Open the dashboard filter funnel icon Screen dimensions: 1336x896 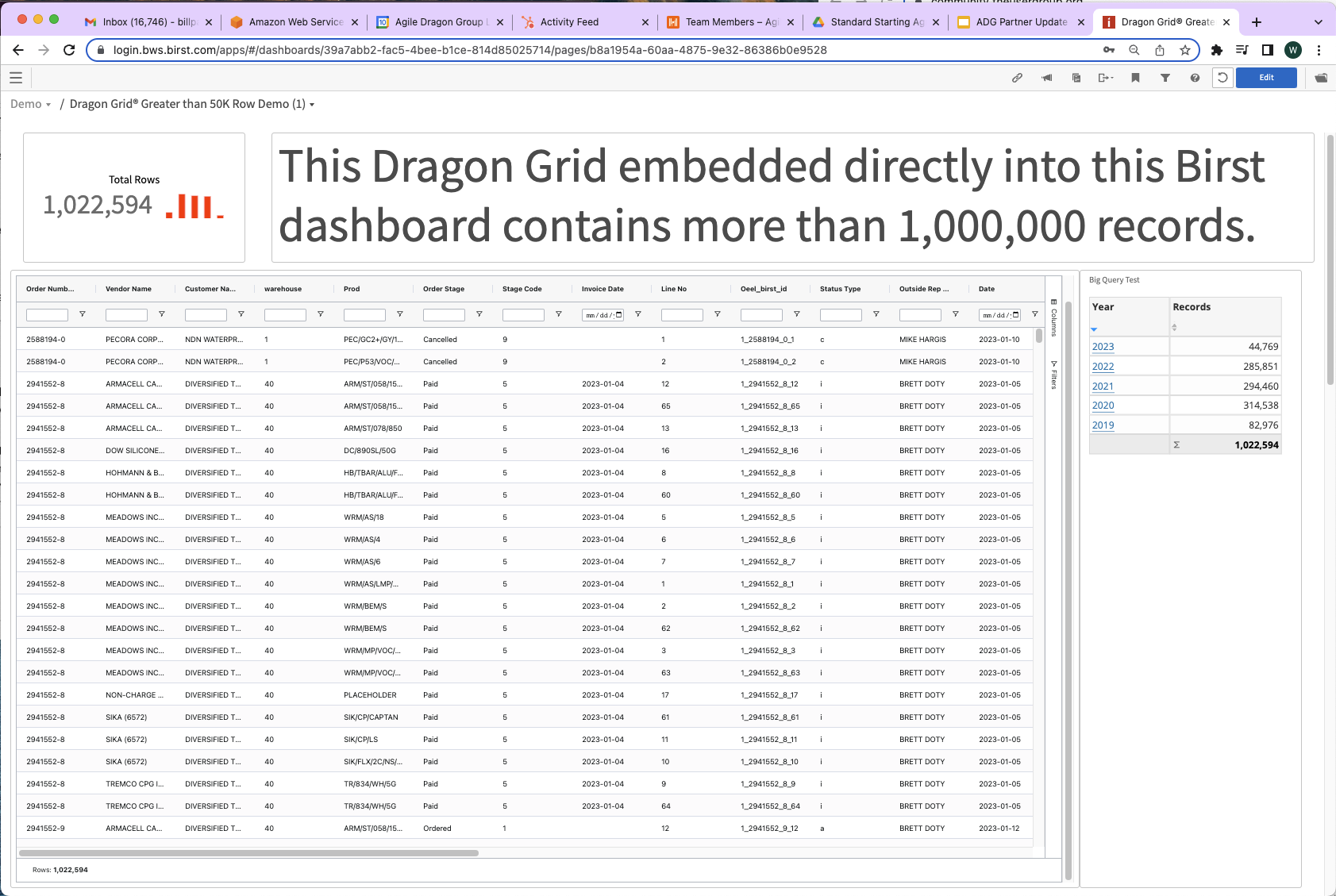(1165, 78)
